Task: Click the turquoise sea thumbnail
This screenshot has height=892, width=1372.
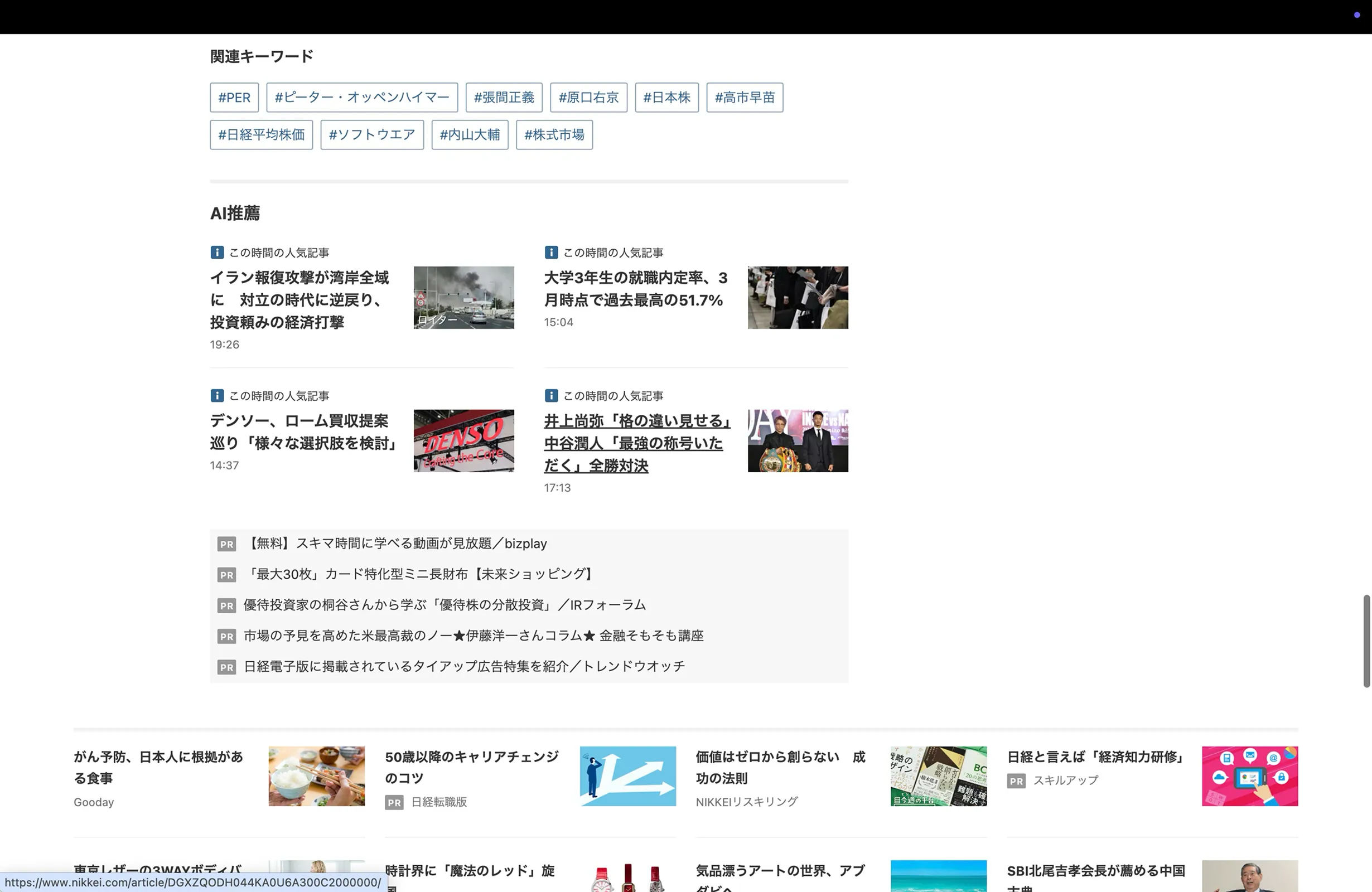Action: (939, 876)
